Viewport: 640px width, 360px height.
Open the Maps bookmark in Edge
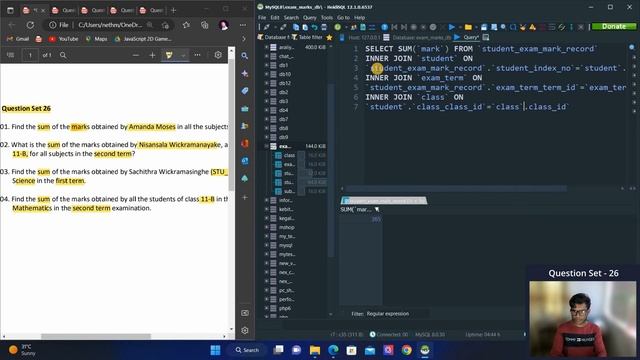(96, 39)
